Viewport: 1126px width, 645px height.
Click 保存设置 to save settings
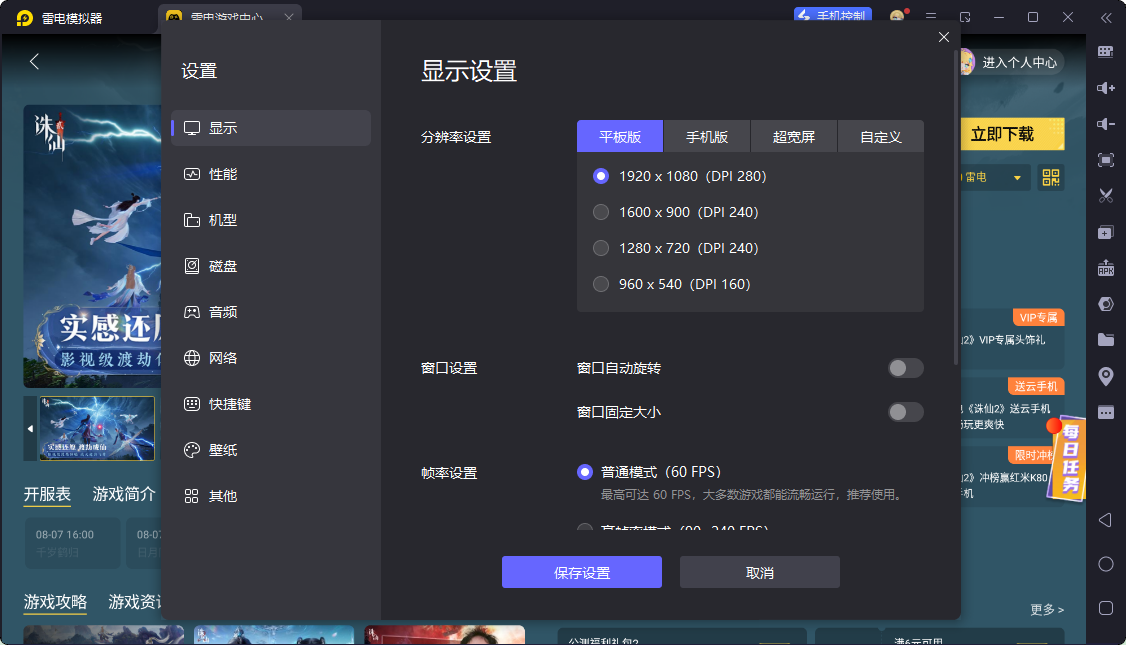pyautogui.click(x=582, y=572)
